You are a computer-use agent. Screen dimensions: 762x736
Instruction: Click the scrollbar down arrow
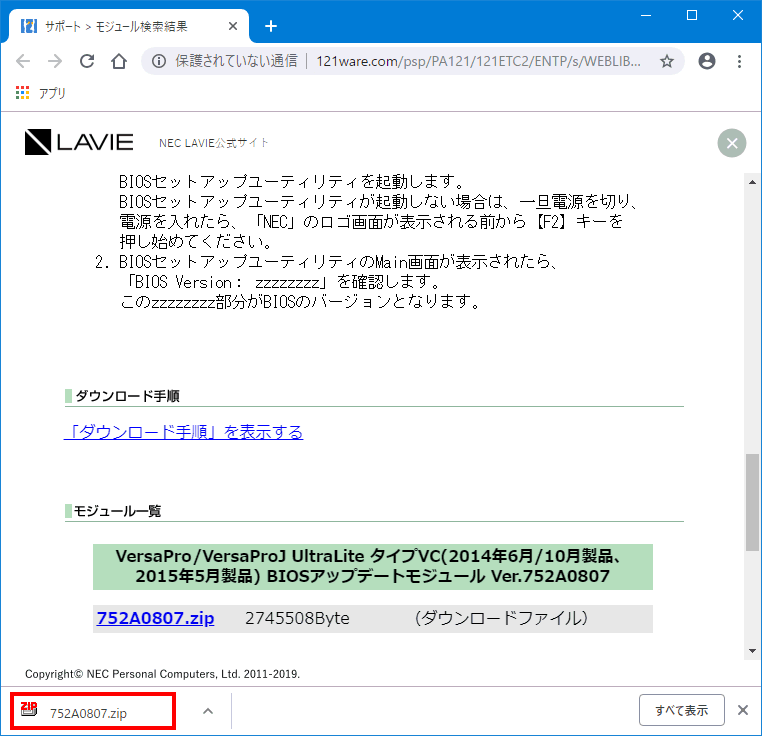[752, 651]
